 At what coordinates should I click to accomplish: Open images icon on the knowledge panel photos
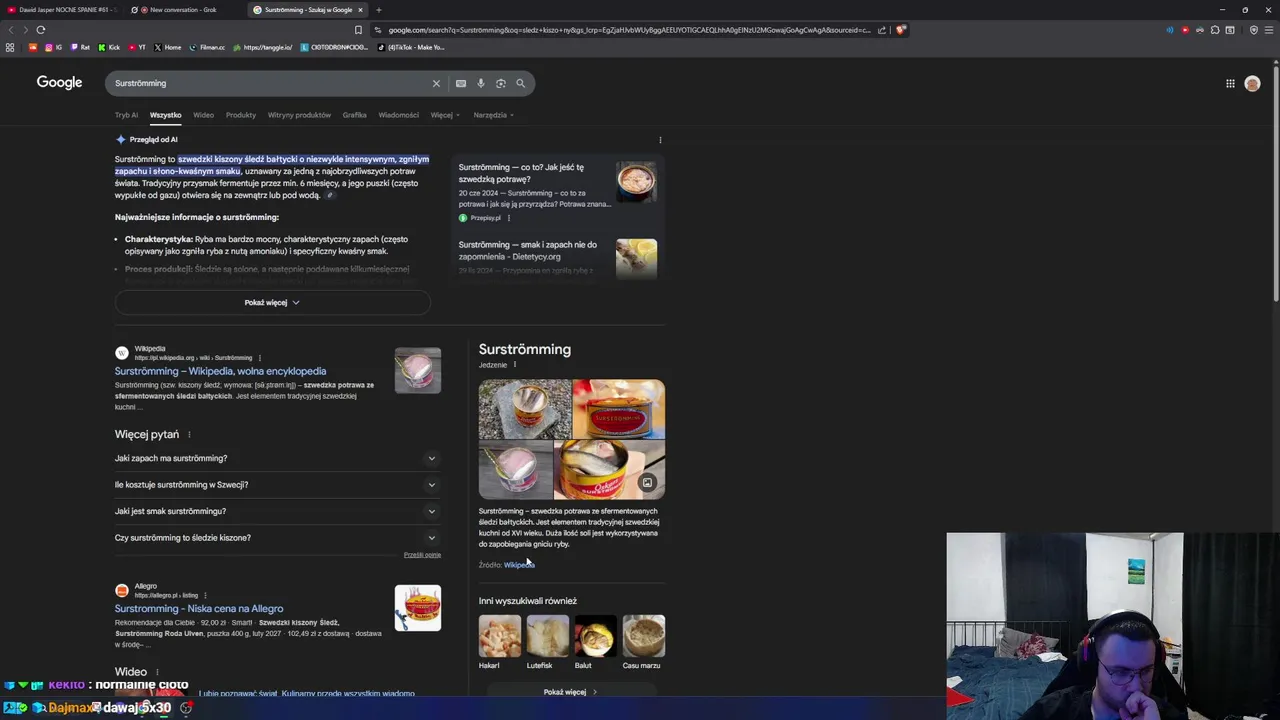point(647,483)
